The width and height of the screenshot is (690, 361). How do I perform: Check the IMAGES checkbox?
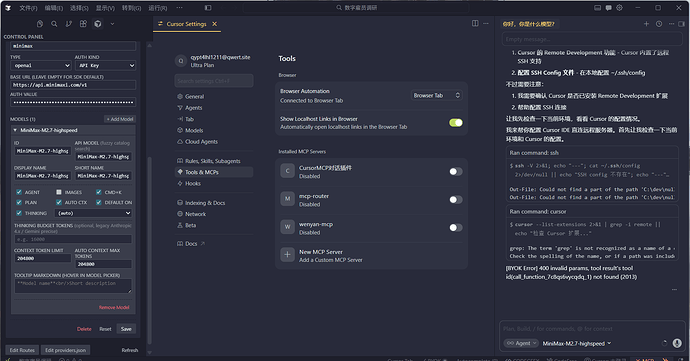[59, 192]
